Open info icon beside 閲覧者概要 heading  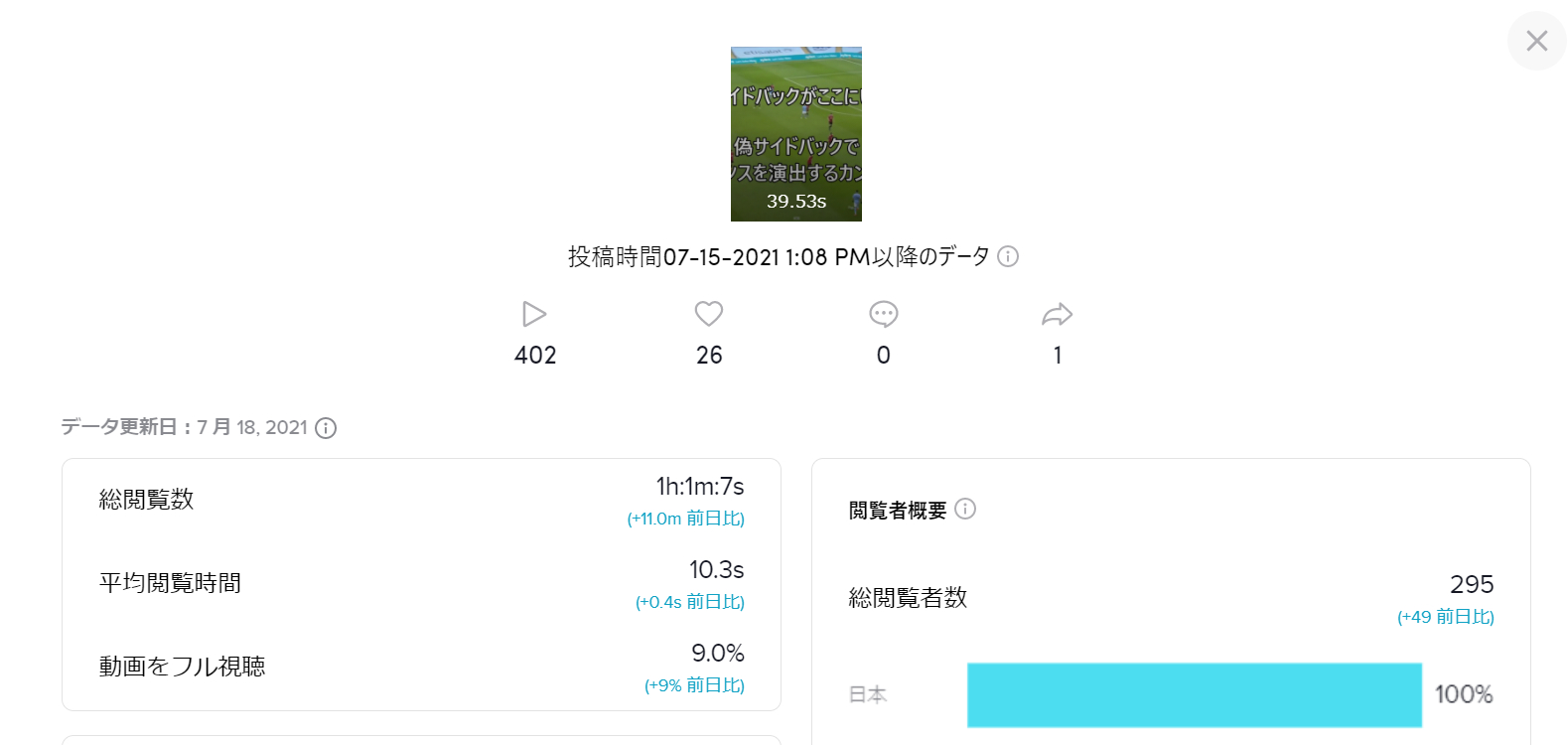(965, 509)
